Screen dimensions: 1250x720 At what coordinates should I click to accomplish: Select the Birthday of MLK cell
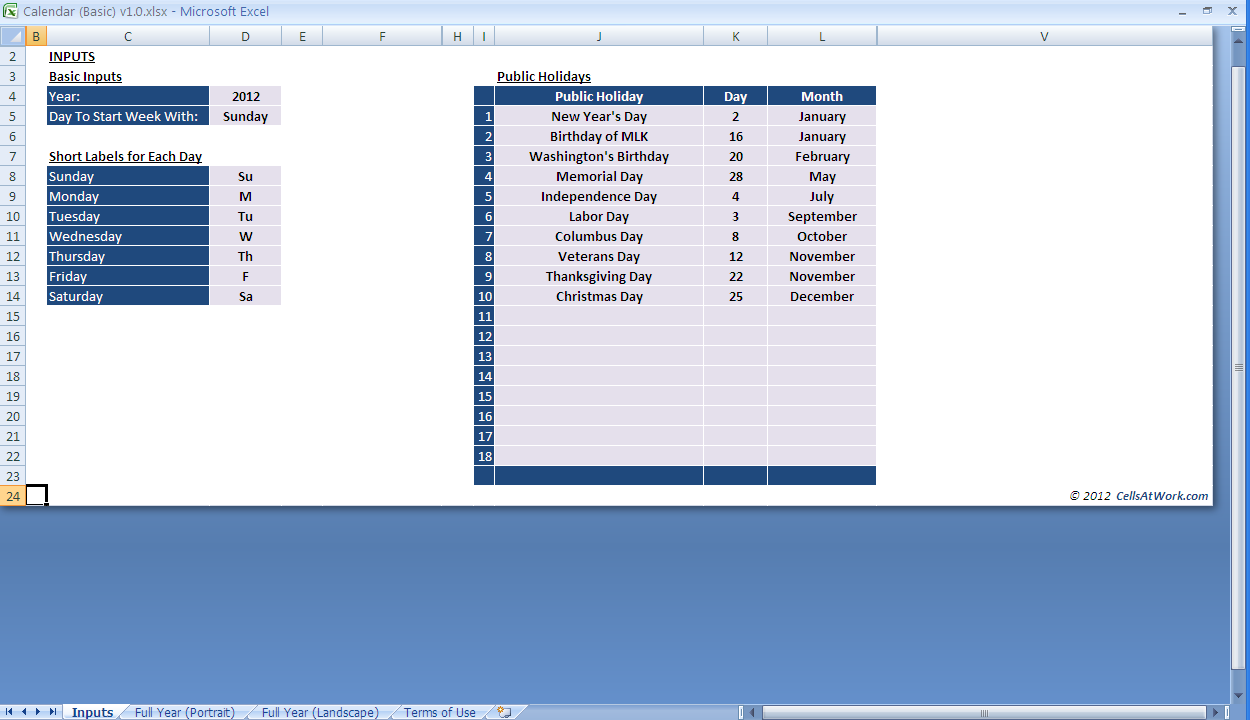pos(599,136)
